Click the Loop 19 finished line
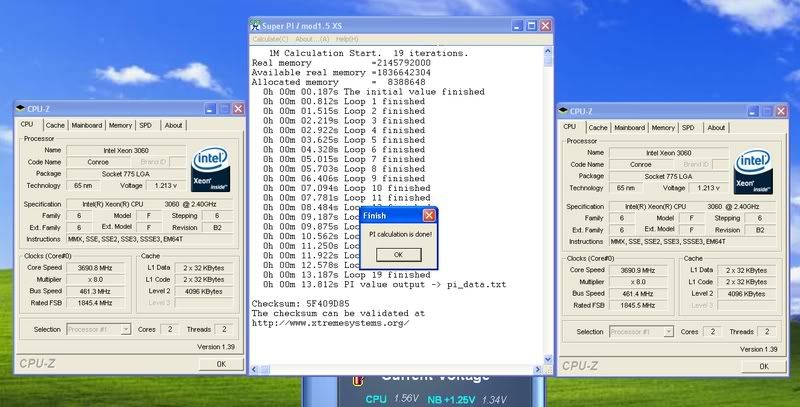This screenshot has height=407, width=800. click(346, 275)
